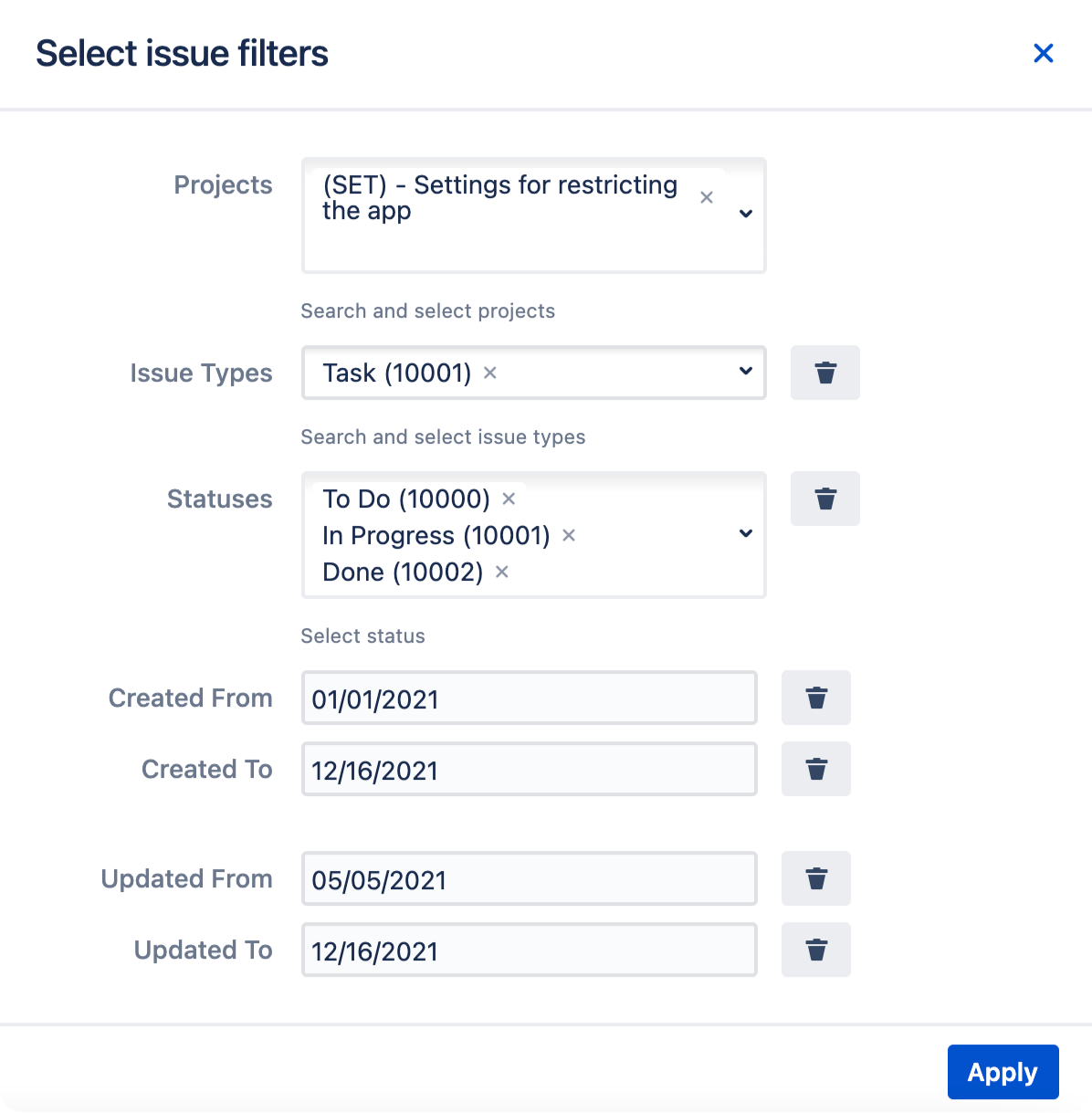Remove the Task (10001) issue type chip
The width and height of the screenshot is (1092, 1113).
[489, 373]
